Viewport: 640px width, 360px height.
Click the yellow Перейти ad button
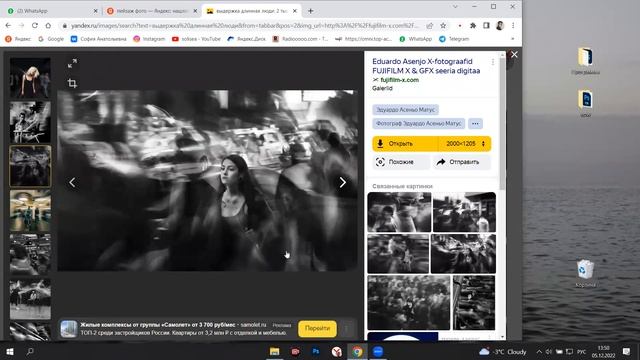coord(318,329)
